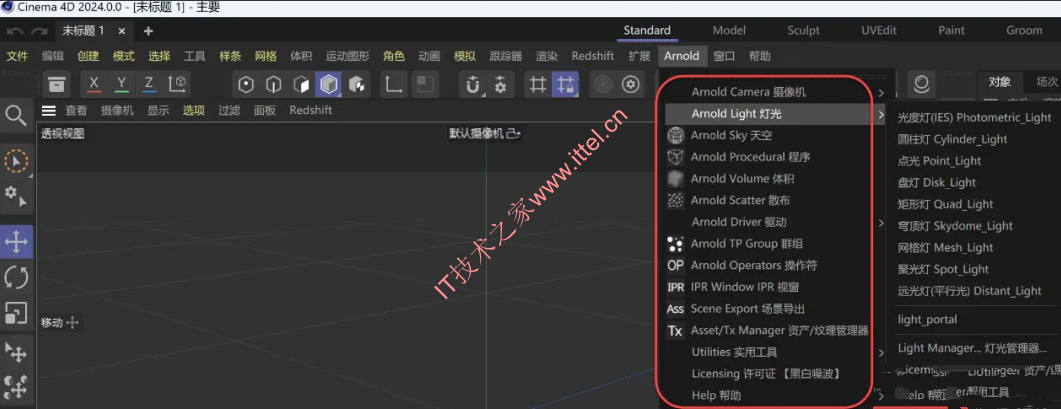Open the 运动图形 menu
The image size is (1061, 409).
348,56
